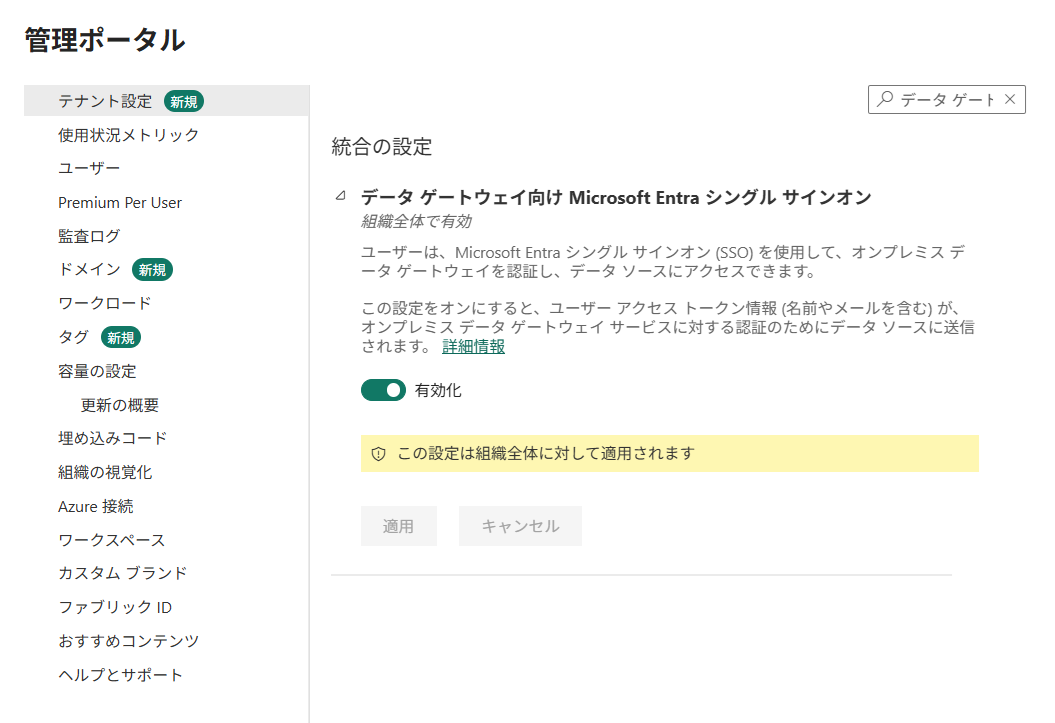The width and height of the screenshot is (1055, 723).
Task: Open Azure 接続 settings
Action: coord(96,506)
